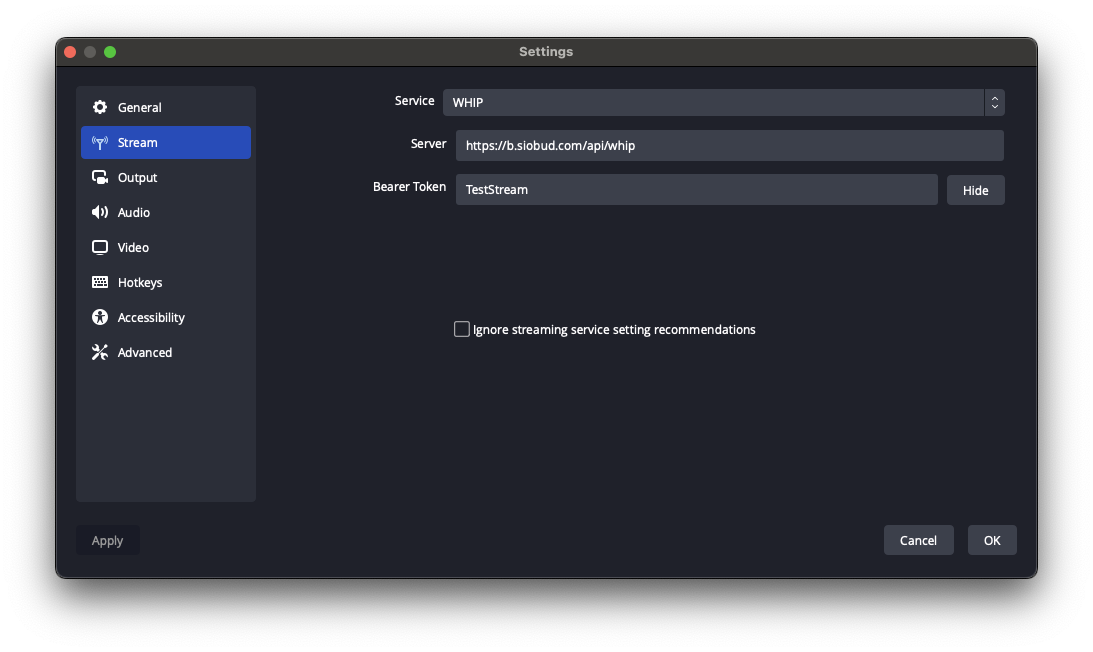Cancel the settings changes
This screenshot has width=1093, height=652.
tap(918, 540)
